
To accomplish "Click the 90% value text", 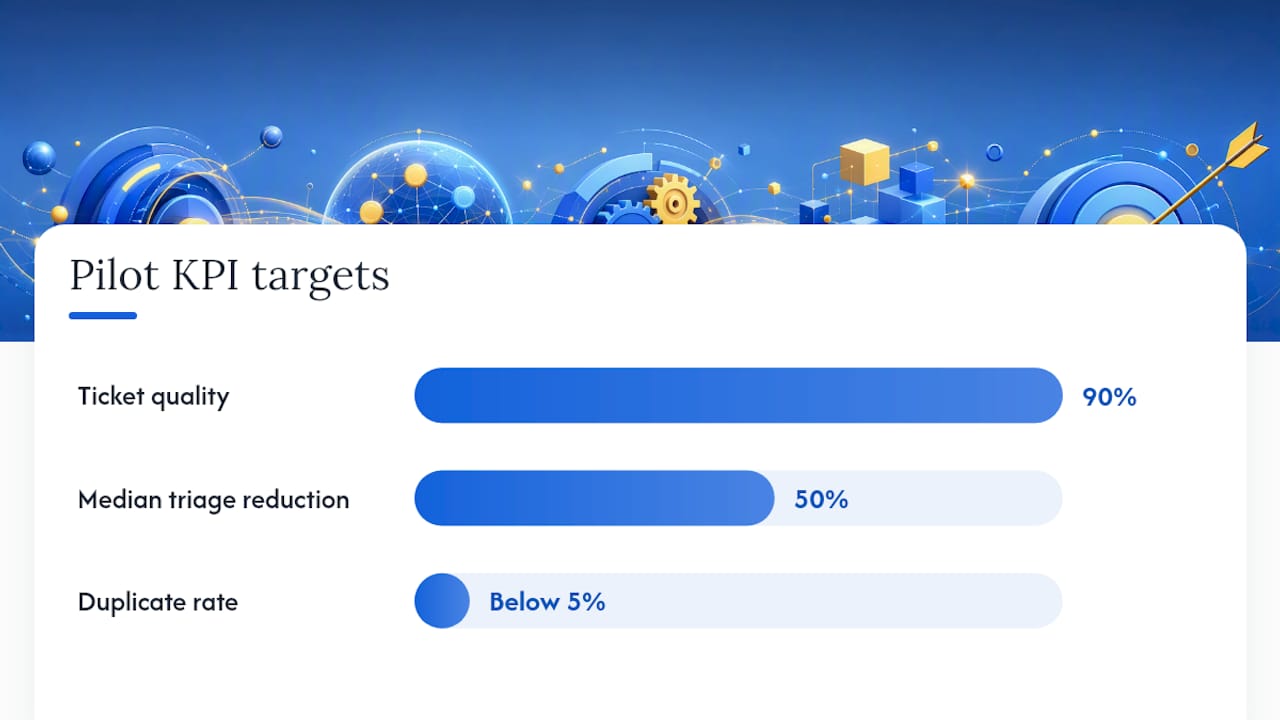I will click(1109, 397).
